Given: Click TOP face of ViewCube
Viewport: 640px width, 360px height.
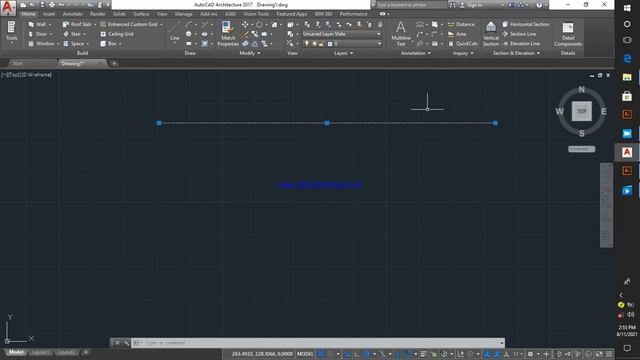Looking at the screenshot, I should [581, 111].
